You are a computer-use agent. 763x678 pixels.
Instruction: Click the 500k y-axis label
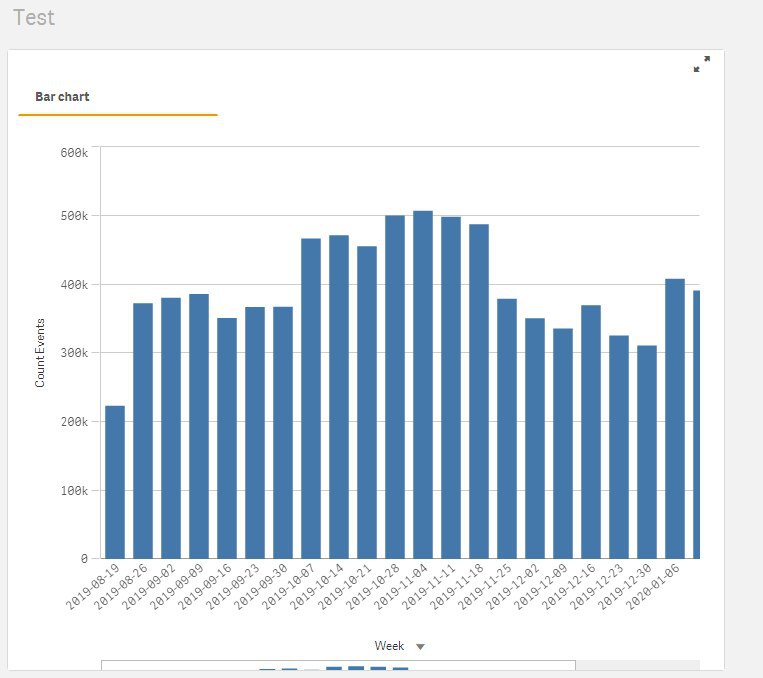point(74,216)
